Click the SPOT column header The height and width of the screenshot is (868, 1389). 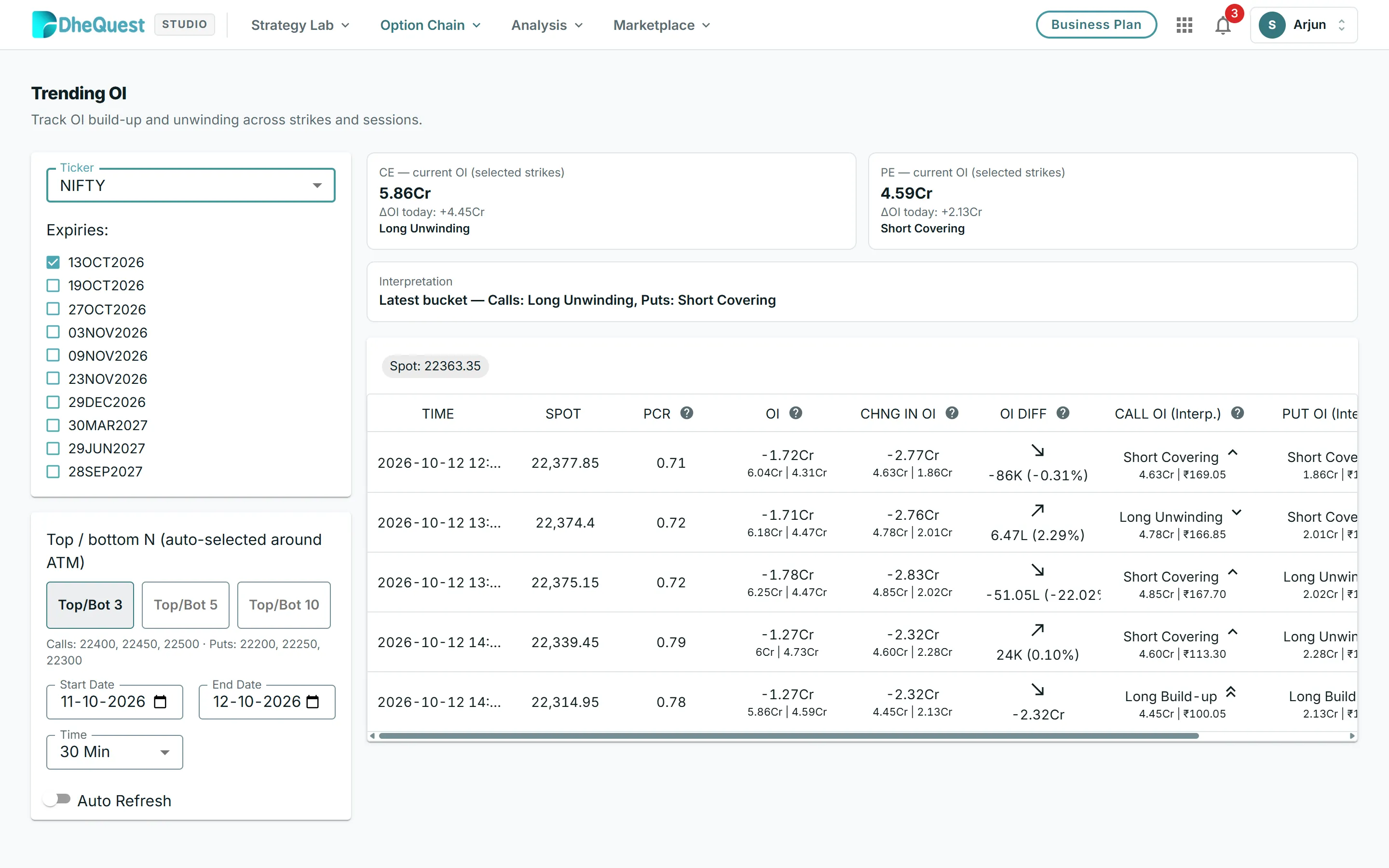pos(563,414)
